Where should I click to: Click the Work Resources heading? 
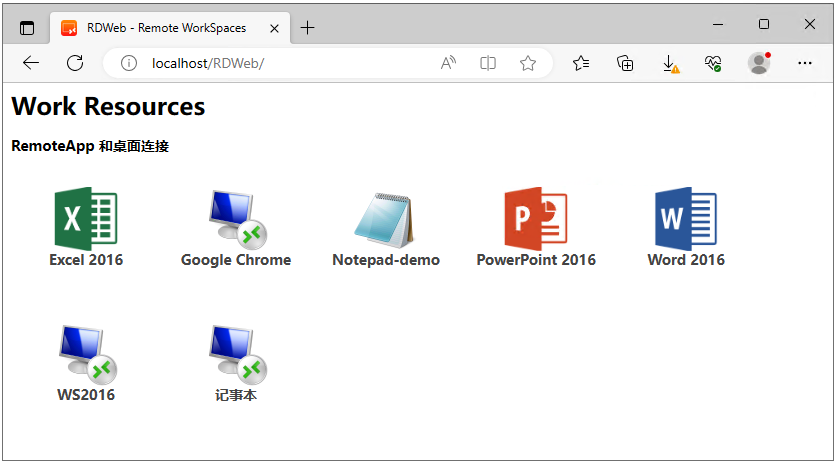(x=108, y=106)
